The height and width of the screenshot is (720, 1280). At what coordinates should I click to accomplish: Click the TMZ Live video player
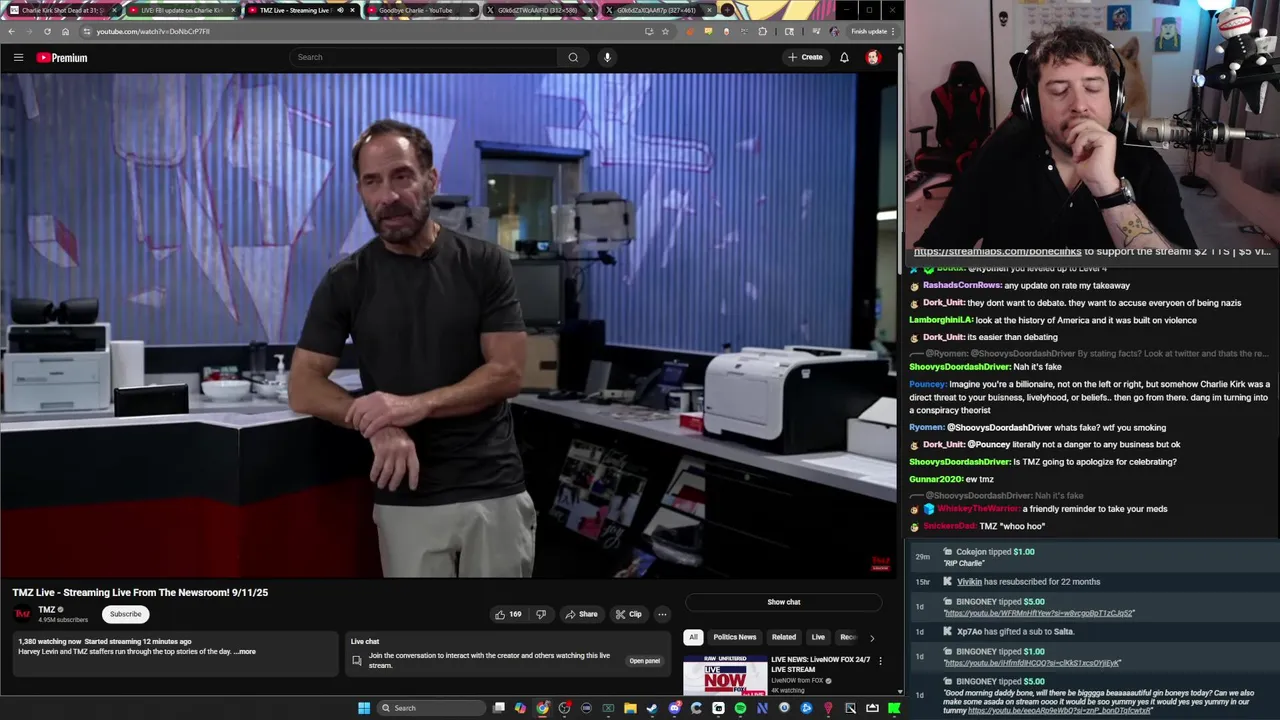click(x=448, y=325)
